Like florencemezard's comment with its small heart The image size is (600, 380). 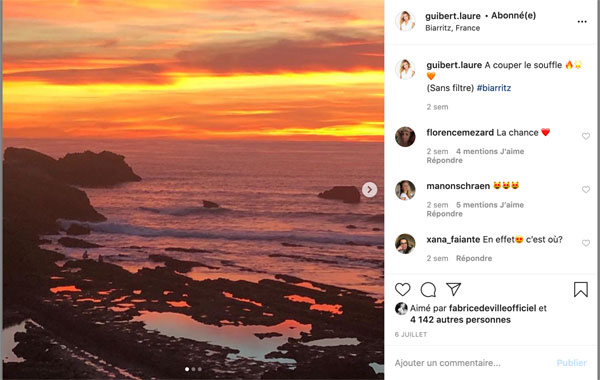[x=586, y=136]
